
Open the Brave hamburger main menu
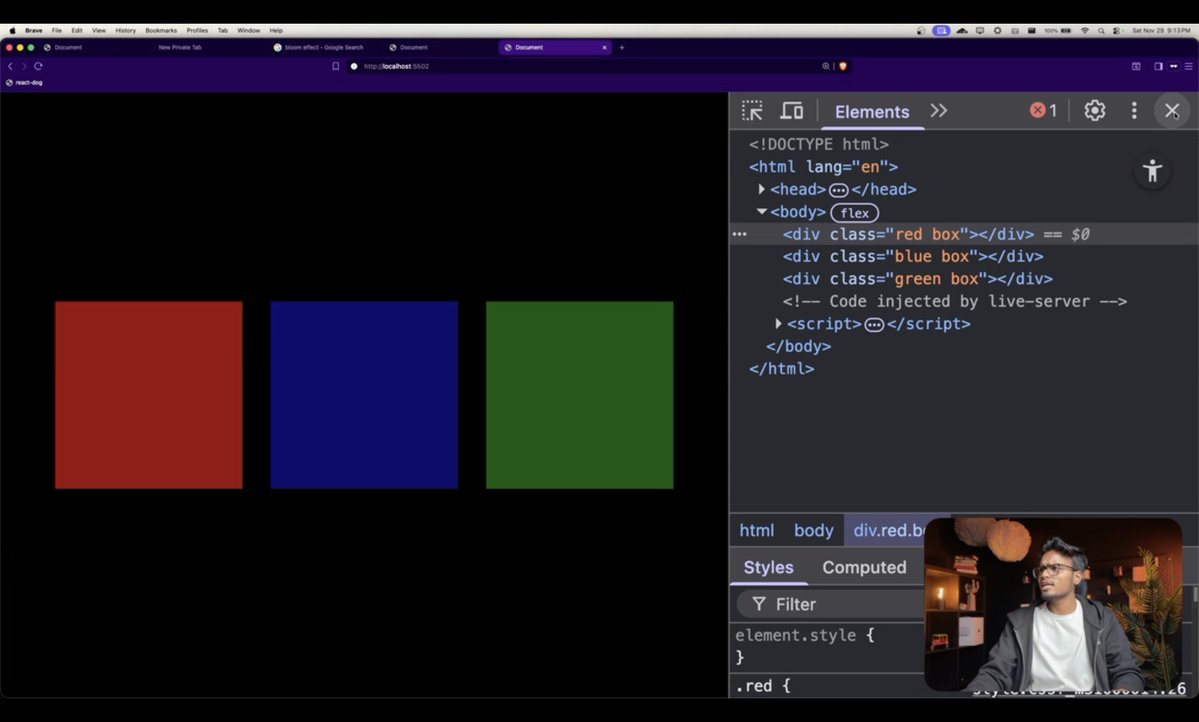coord(1188,67)
